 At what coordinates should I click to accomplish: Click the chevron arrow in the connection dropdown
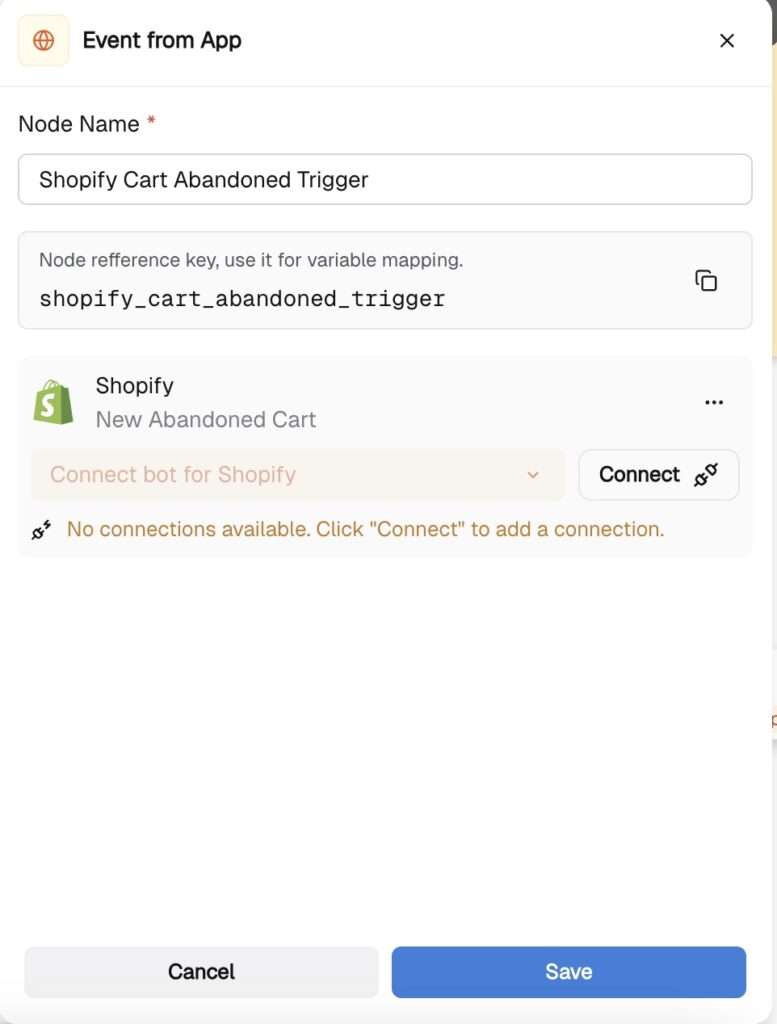click(x=533, y=475)
